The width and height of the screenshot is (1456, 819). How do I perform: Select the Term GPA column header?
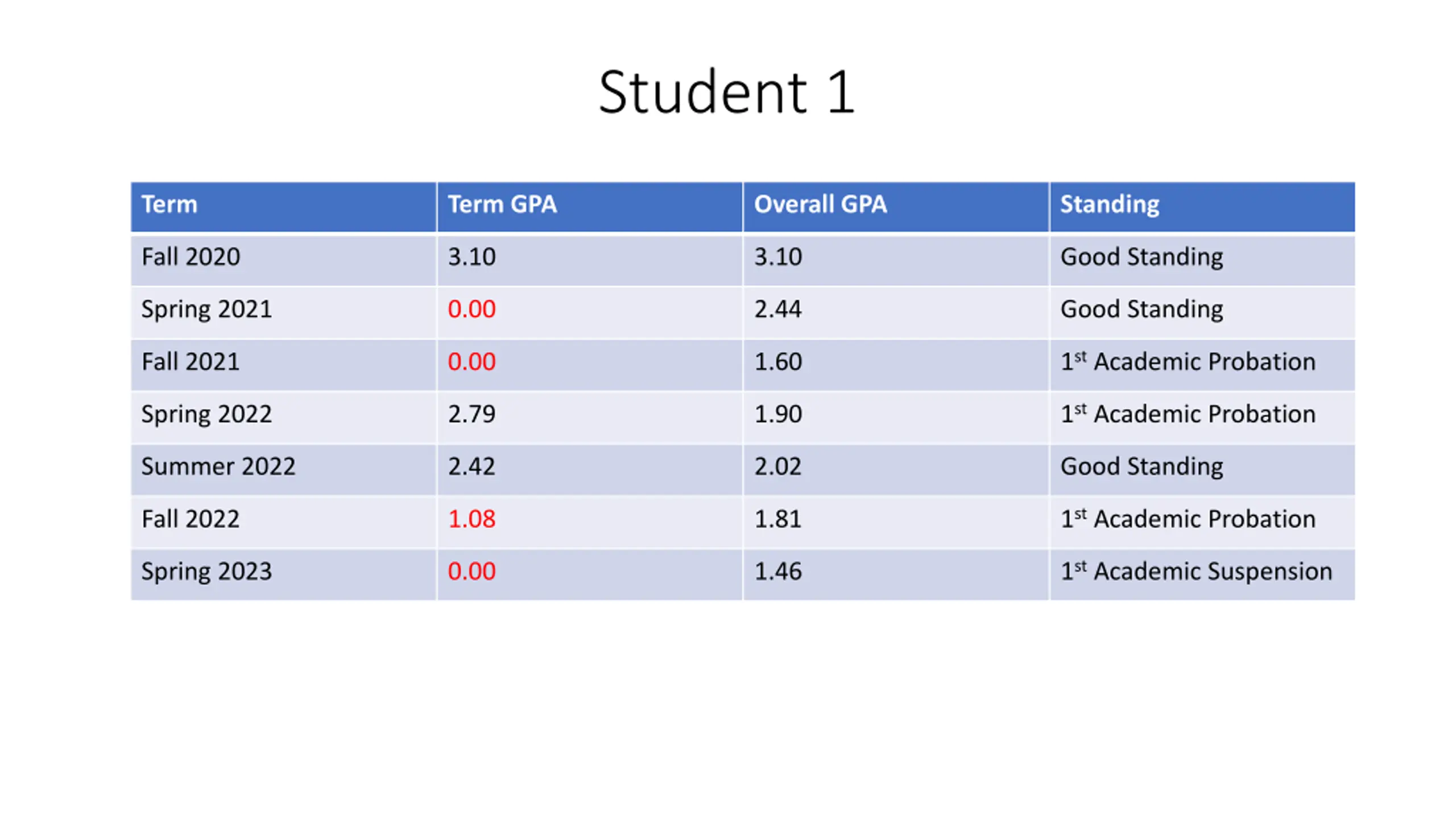(589, 206)
